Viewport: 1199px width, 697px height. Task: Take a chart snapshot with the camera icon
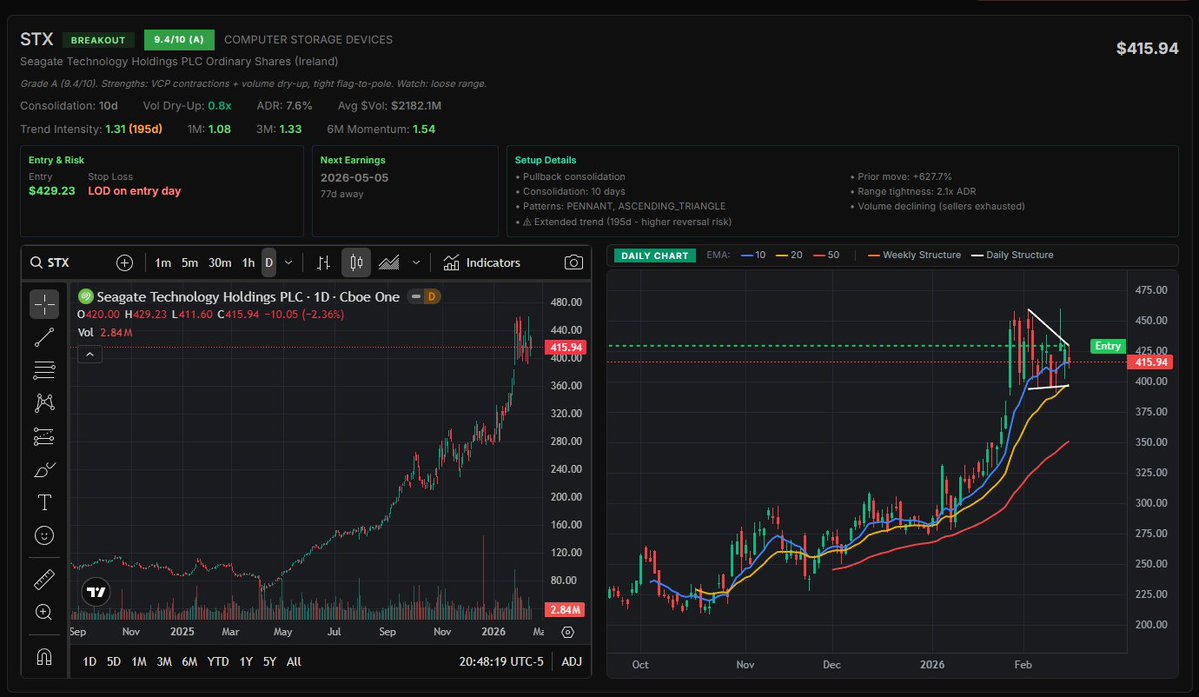tap(574, 263)
